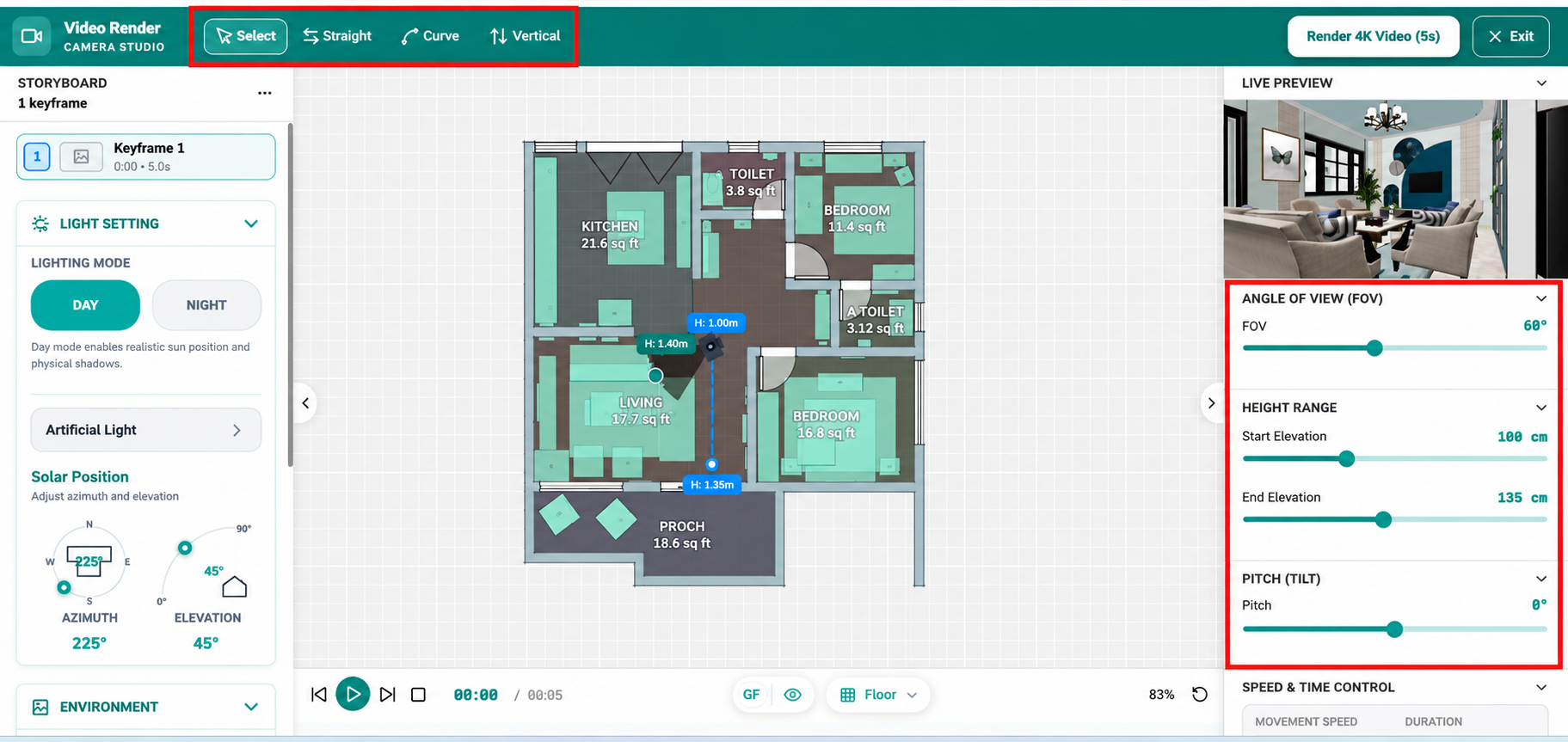The height and width of the screenshot is (742, 1568).
Task: Click the azimuth compass dial handle
Action: point(64,588)
